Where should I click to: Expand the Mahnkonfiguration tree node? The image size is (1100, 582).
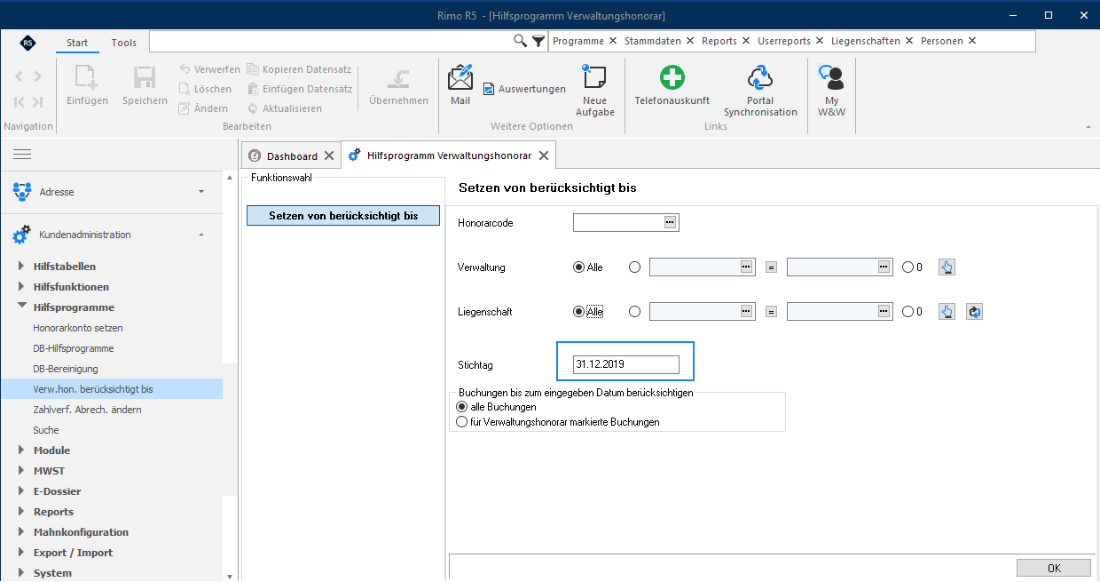(21, 532)
